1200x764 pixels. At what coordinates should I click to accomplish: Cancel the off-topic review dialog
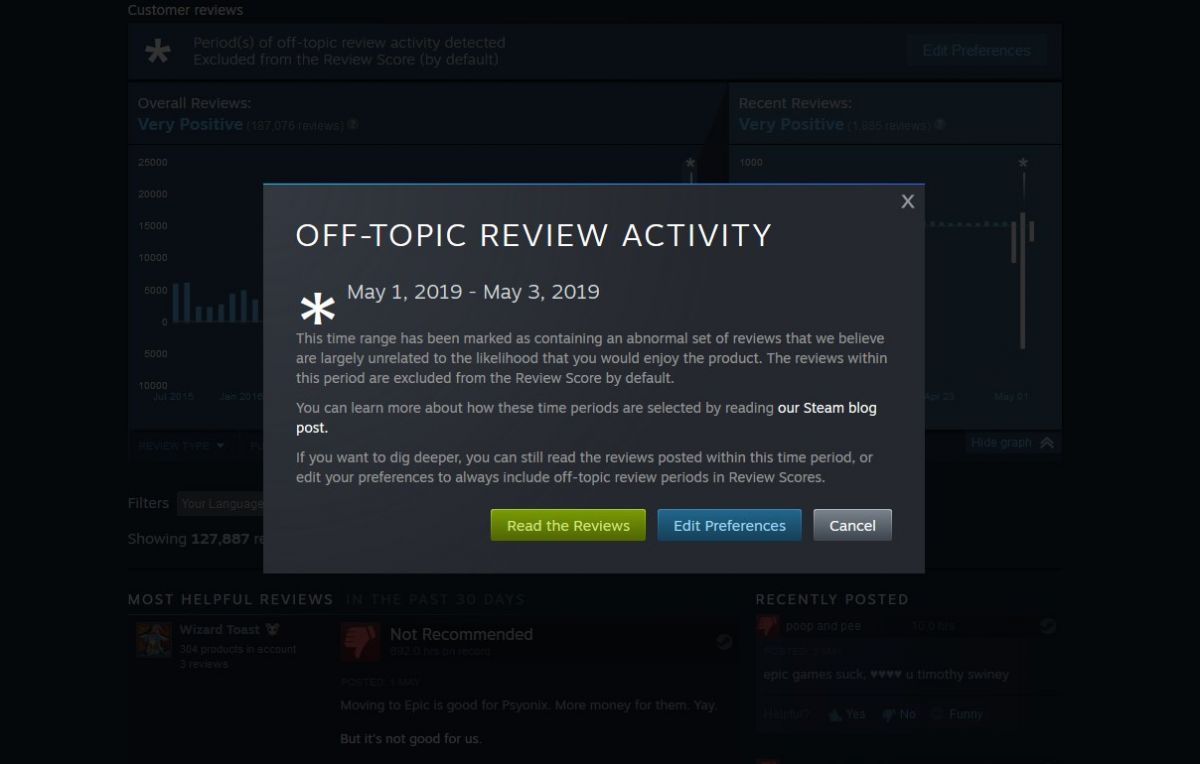852,525
